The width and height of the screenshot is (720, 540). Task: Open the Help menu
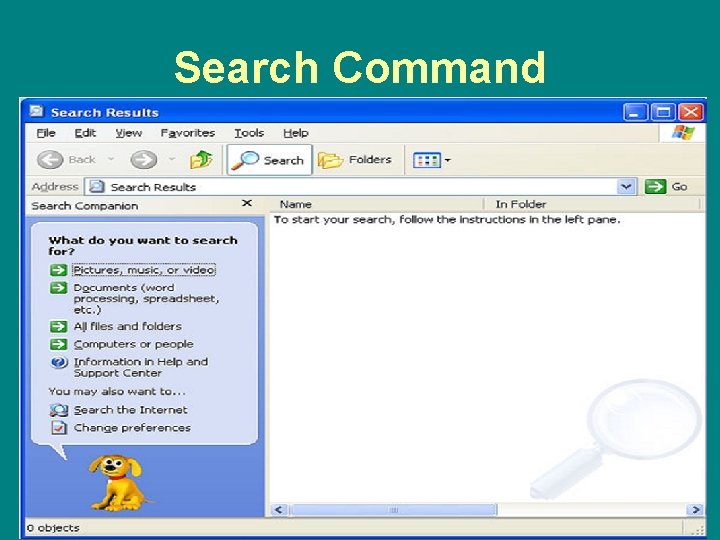pos(295,133)
